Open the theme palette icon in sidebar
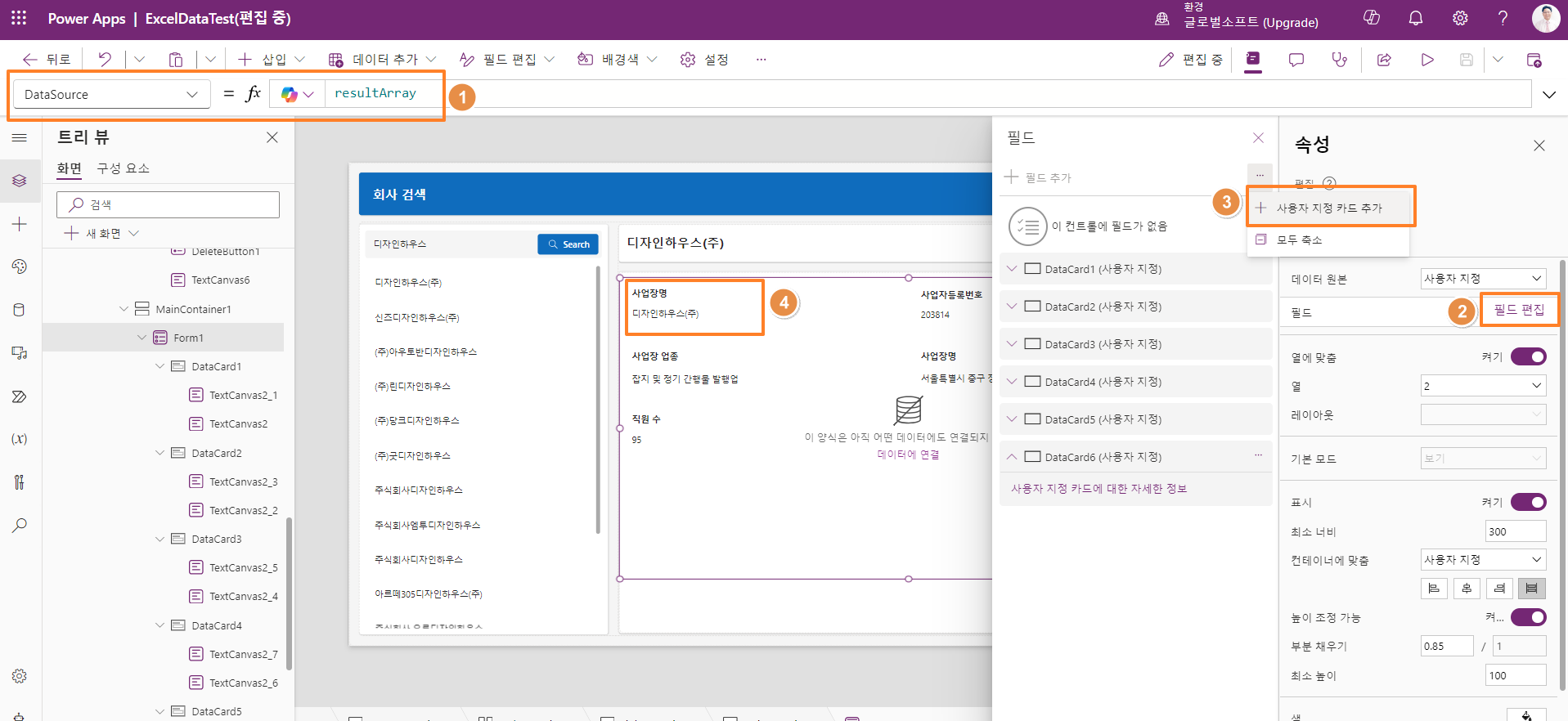The height and width of the screenshot is (721, 1568). point(20,266)
